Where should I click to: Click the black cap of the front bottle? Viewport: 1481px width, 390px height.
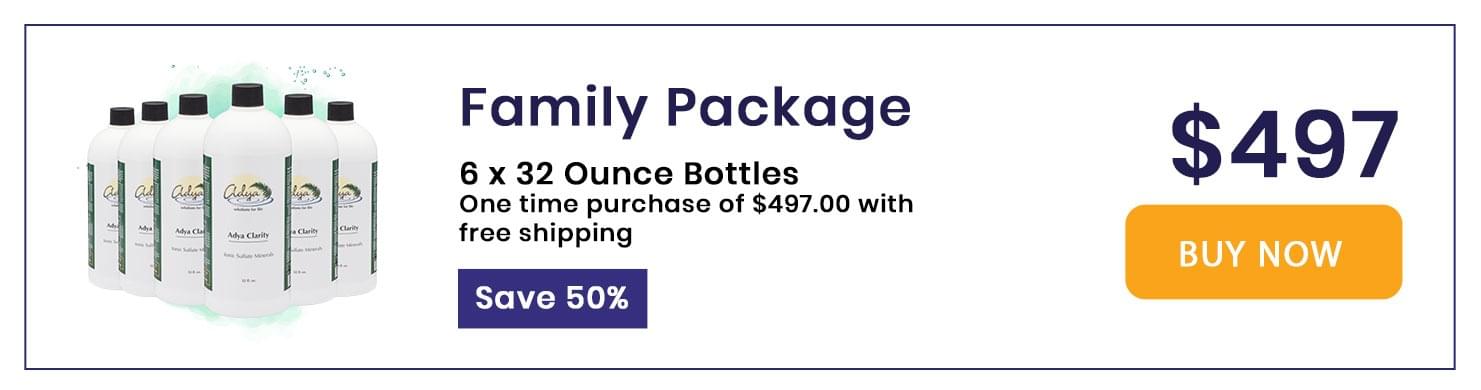247,95
